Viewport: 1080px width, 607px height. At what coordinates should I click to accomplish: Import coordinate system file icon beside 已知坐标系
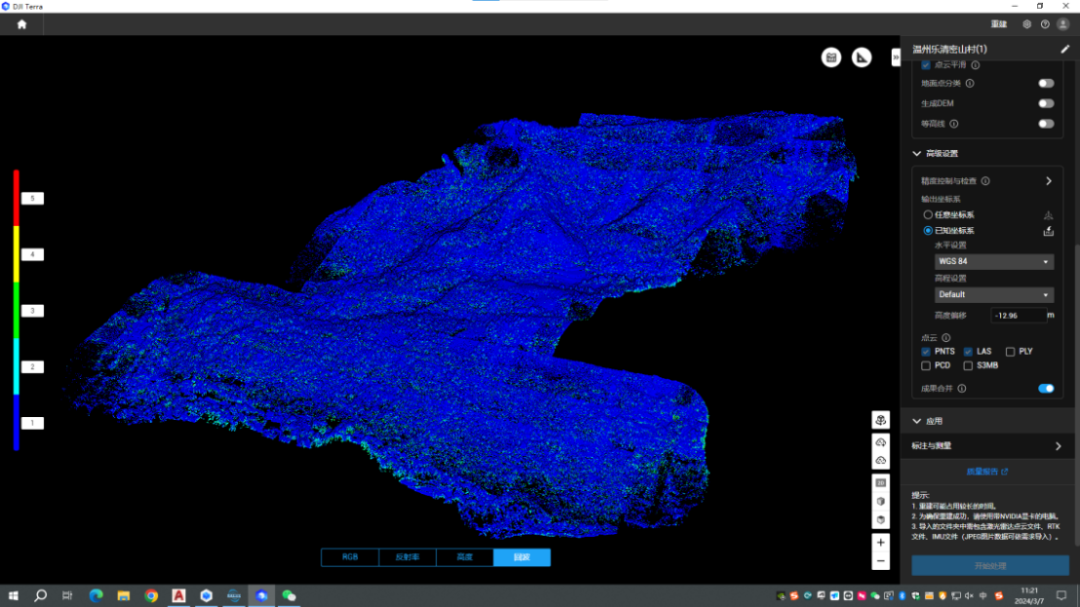pyautogui.click(x=1048, y=231)
